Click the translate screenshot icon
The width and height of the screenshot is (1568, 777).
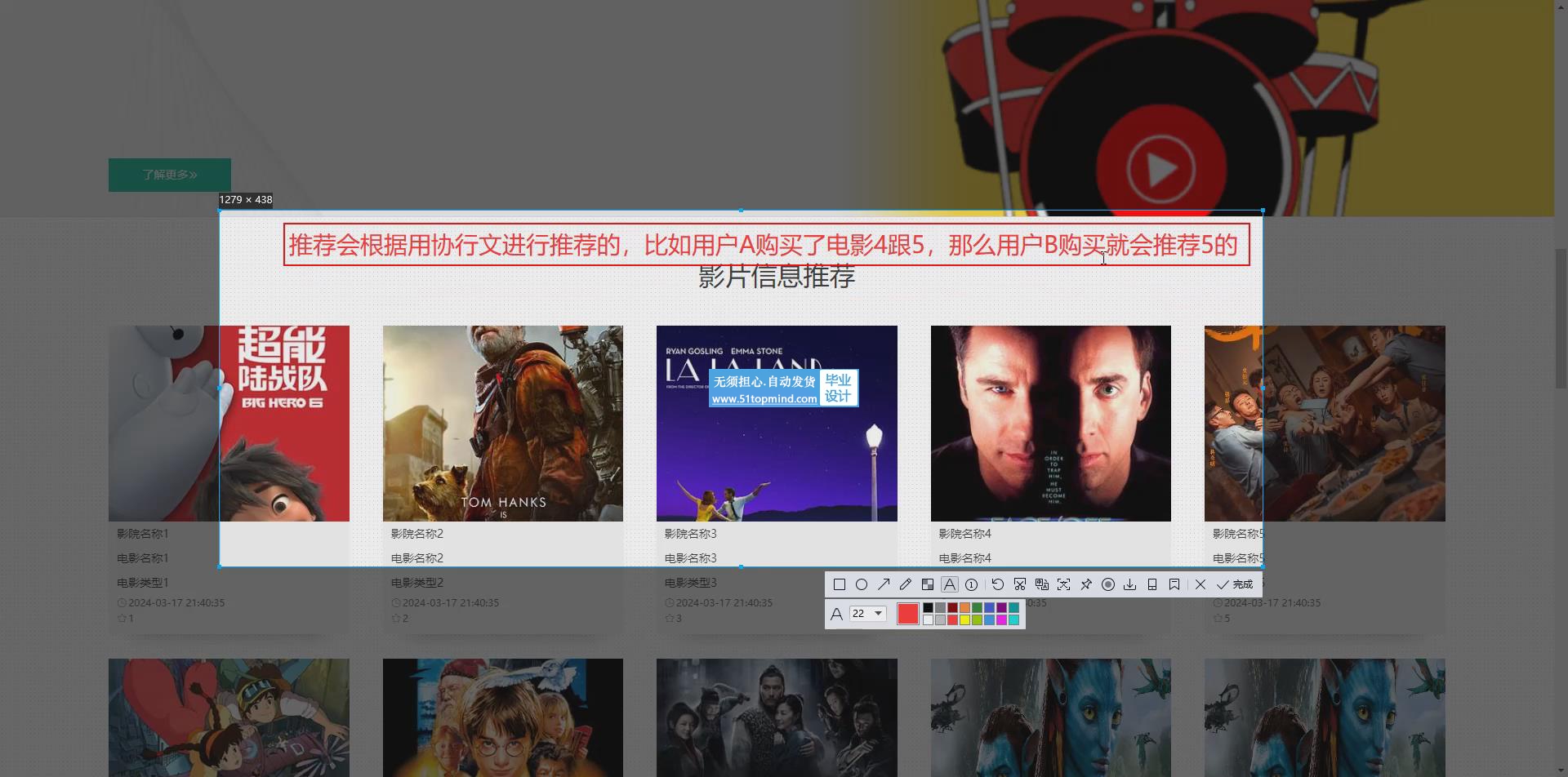point(1042,584)
